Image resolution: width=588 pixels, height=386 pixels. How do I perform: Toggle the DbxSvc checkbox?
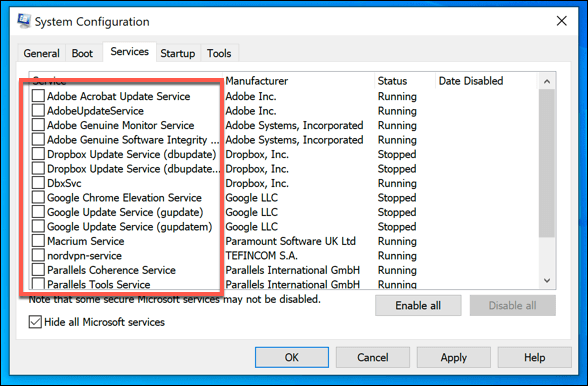tap(38, 183)
